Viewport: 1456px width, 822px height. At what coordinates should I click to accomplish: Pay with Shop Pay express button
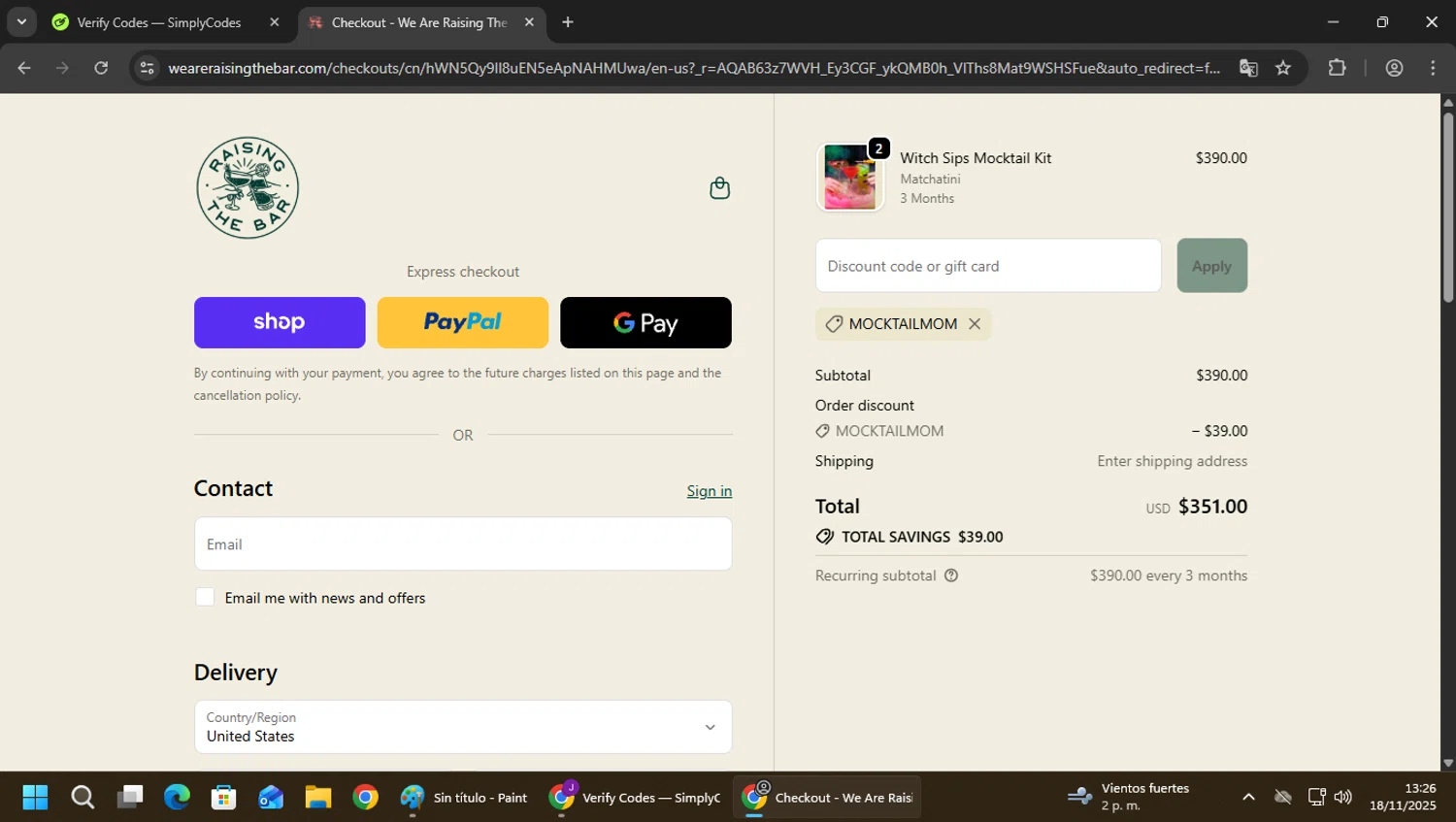(280, 322)
